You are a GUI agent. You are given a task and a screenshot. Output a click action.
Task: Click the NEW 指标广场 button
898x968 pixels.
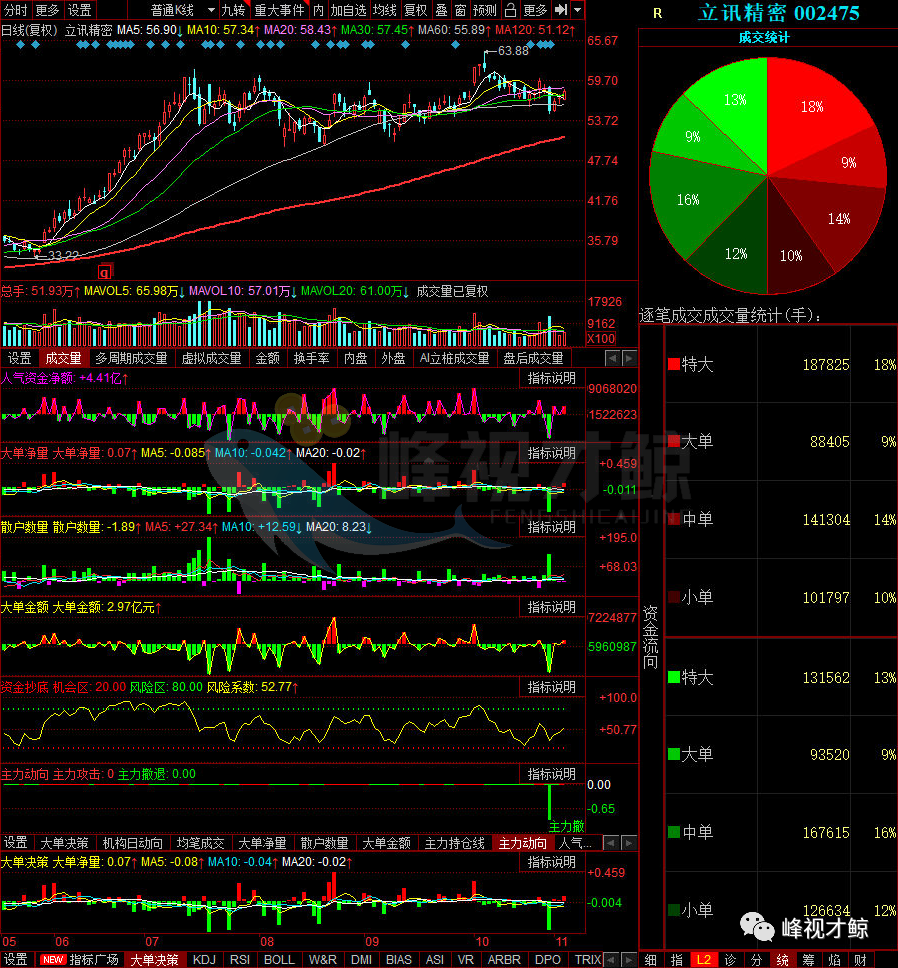[80, 959]
